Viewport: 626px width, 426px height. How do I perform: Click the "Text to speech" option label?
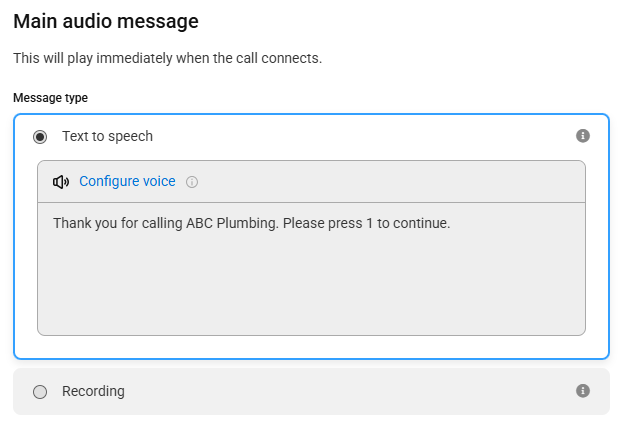[107, 137]
